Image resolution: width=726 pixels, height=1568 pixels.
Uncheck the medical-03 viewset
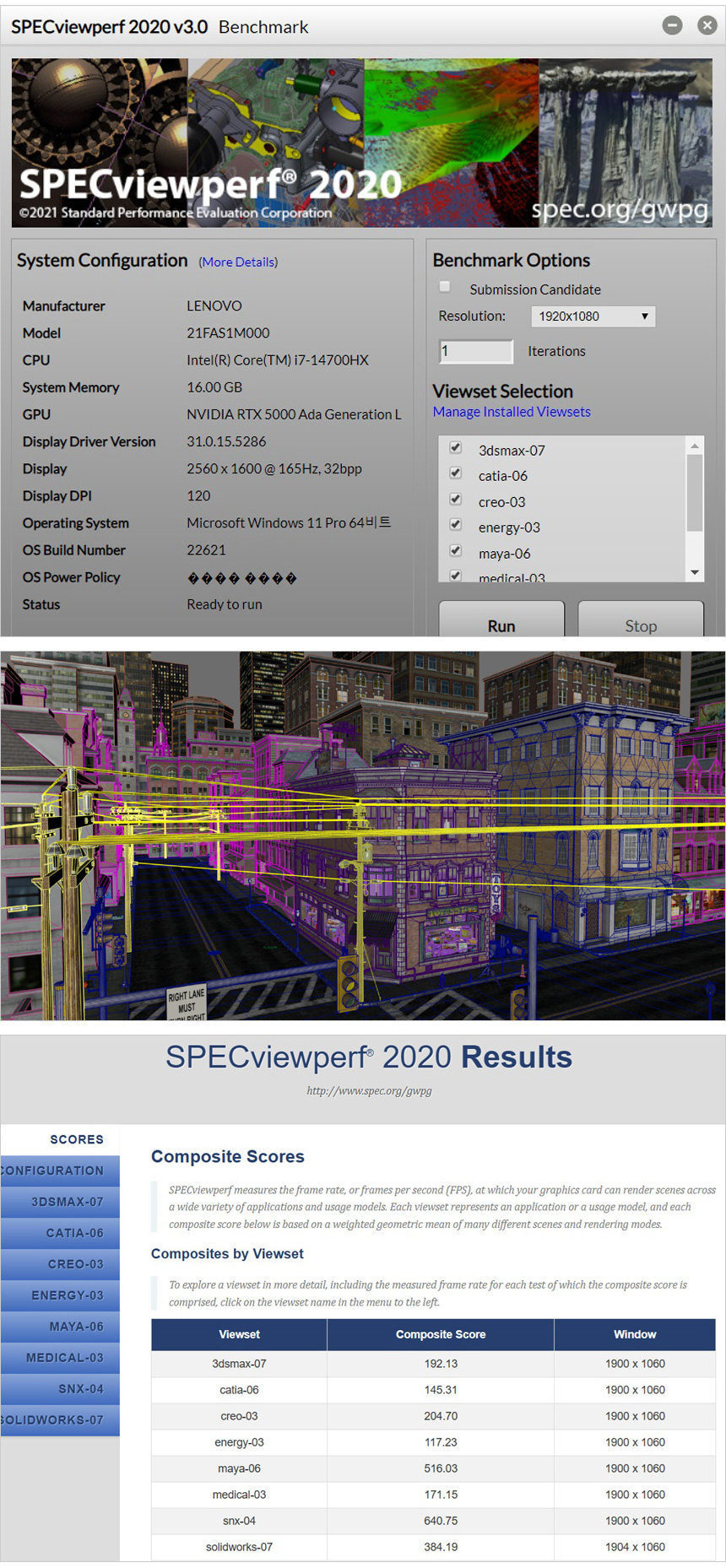point(456,576)
